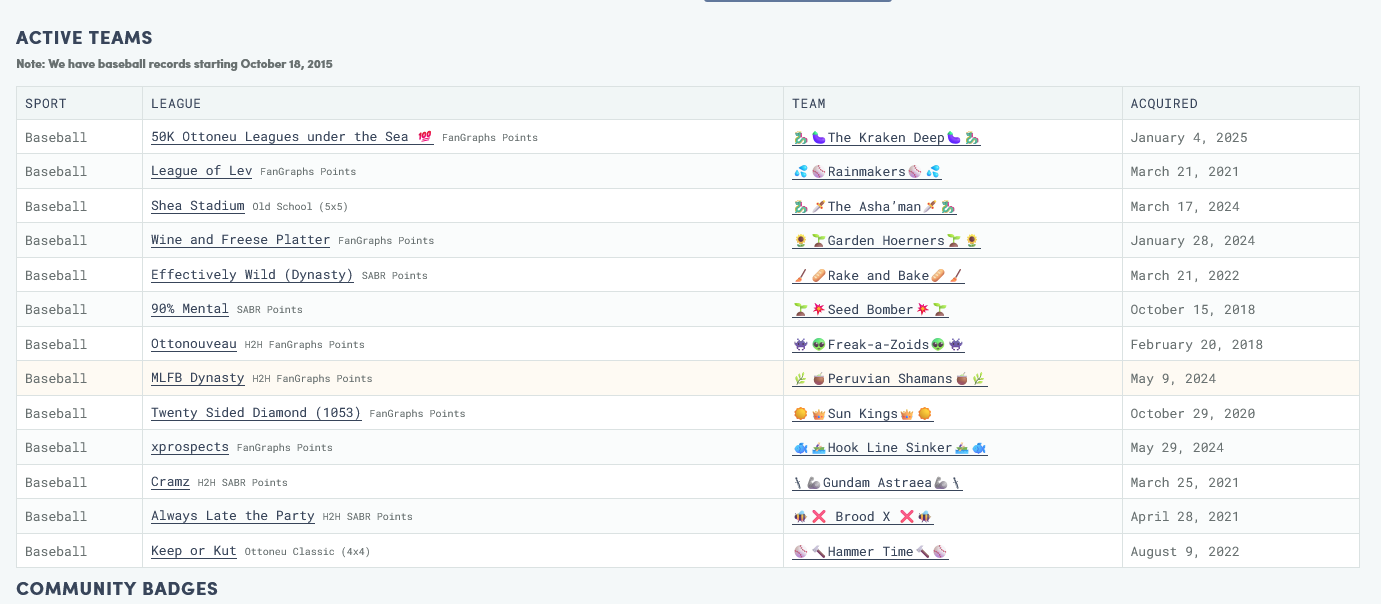Open MLFB Dynasty league page
The image size is (1381, 604).
(197, 378)
